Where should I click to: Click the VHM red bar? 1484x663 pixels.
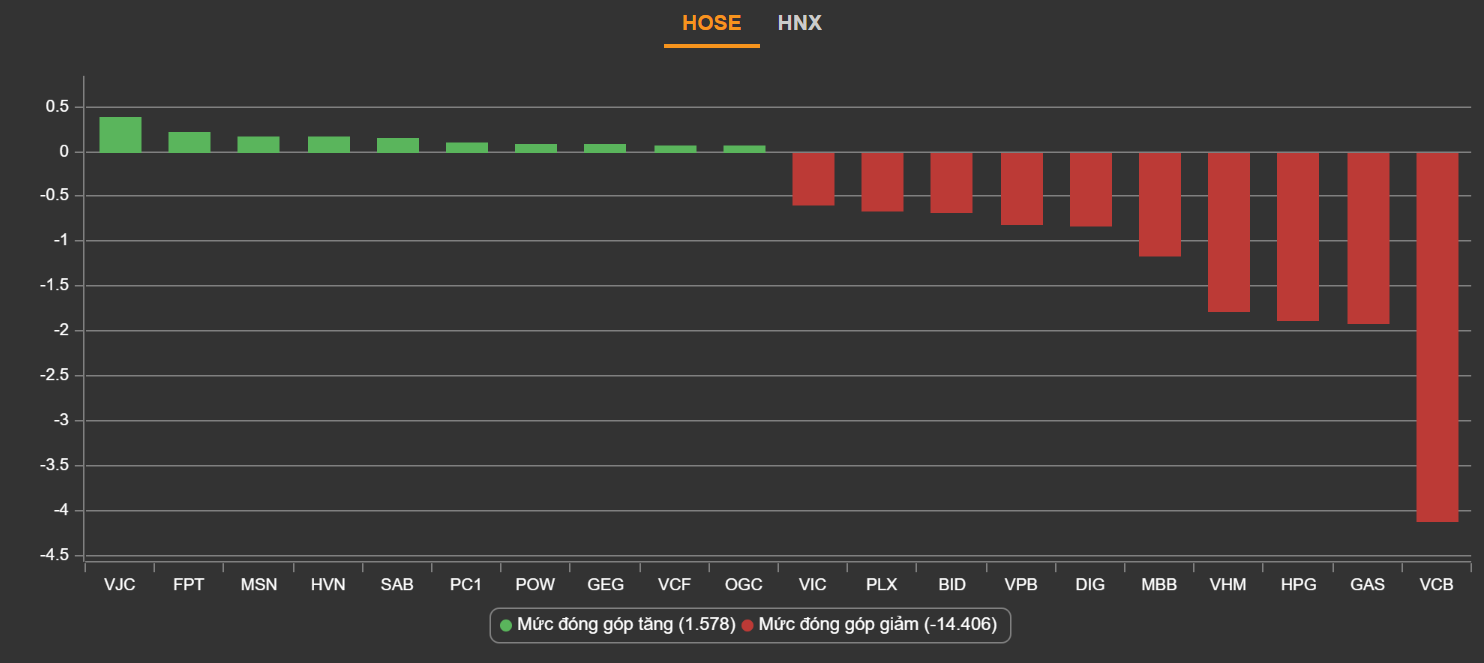(1229, 232)
